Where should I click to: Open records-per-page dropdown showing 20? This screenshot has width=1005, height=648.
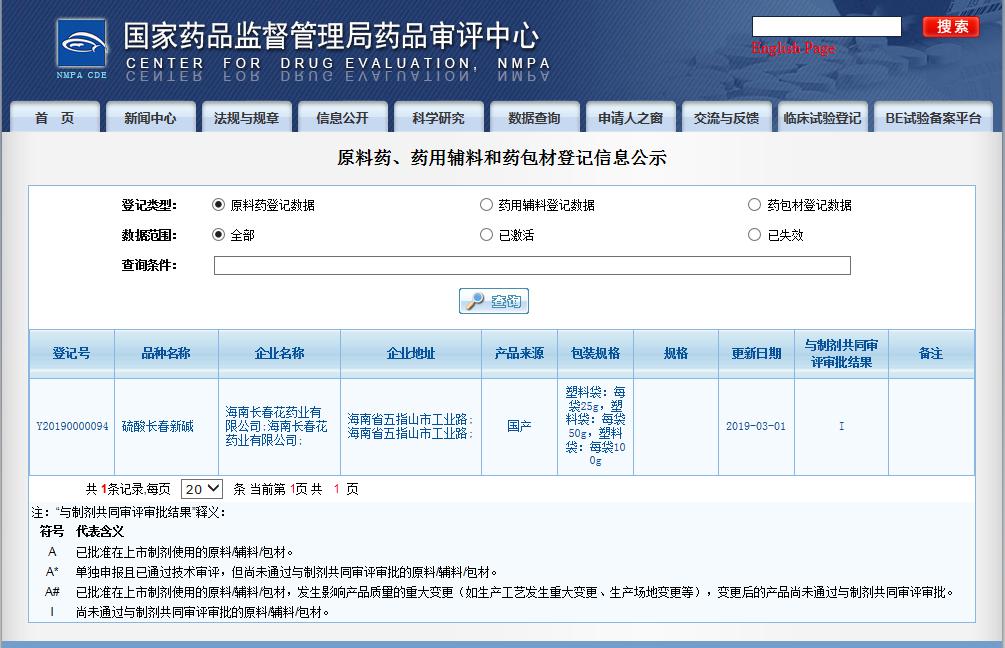click(202, 489)
